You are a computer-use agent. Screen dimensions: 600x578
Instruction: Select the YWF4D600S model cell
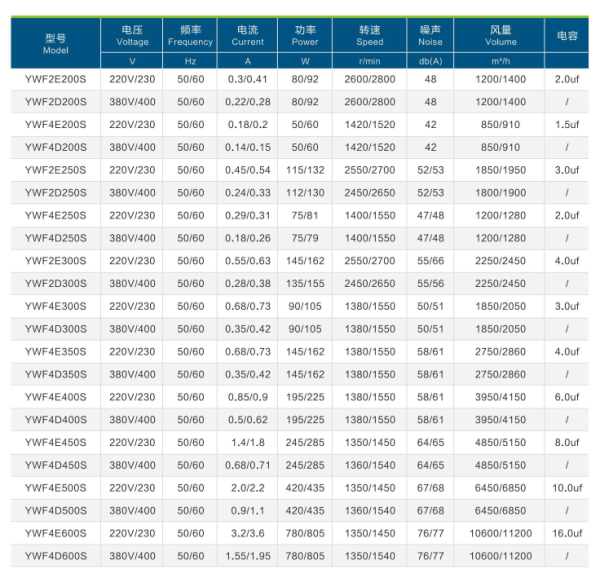pos(57,555)
